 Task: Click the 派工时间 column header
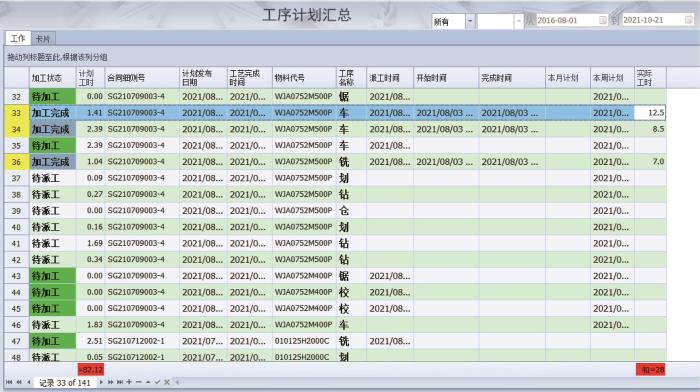[390, 78]
